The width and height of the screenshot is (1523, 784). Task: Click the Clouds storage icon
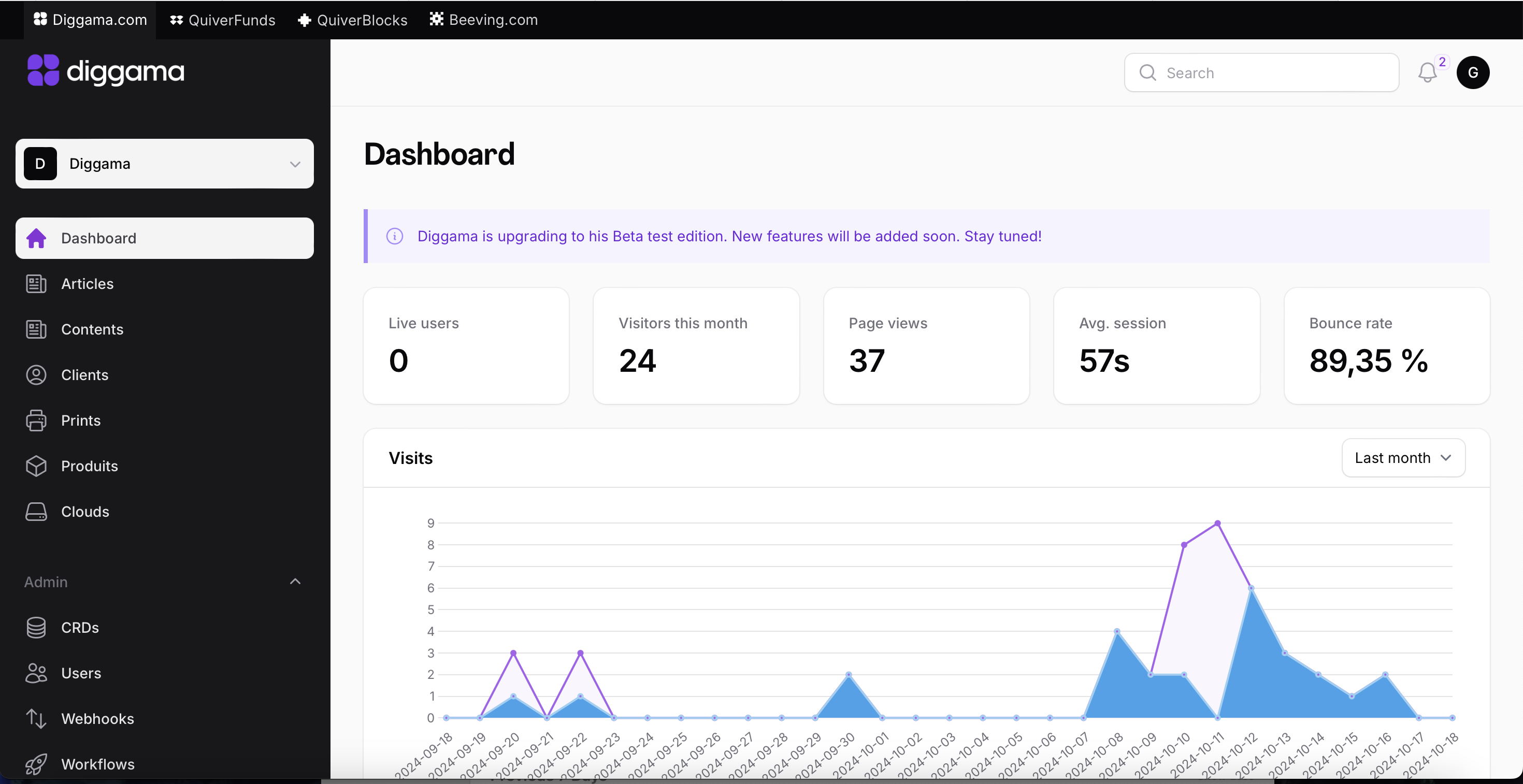coord(36,512)
